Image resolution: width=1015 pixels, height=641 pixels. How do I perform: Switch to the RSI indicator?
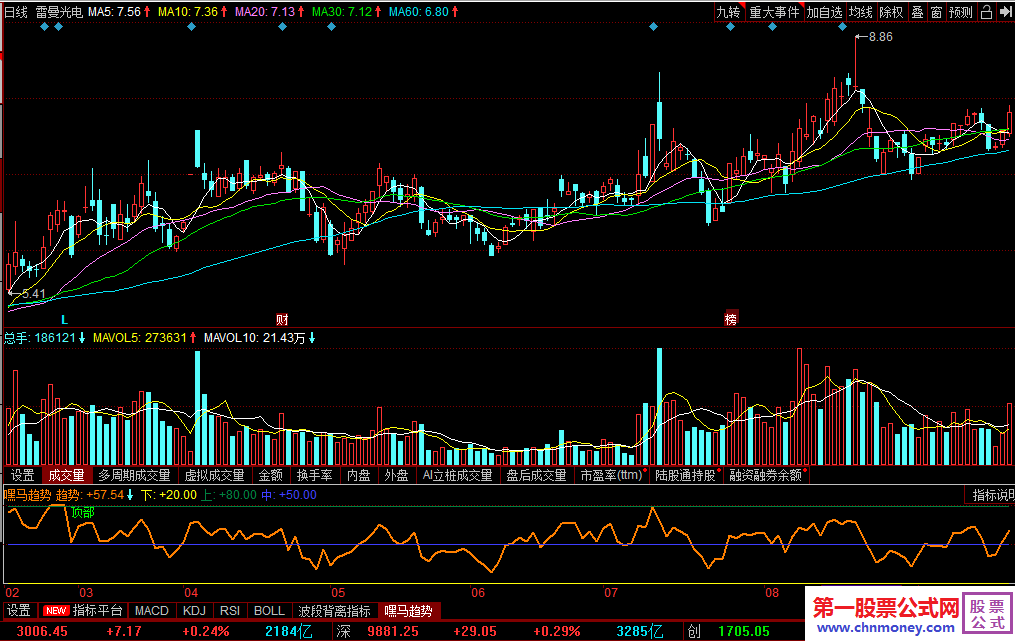click(x=230, y=611)
